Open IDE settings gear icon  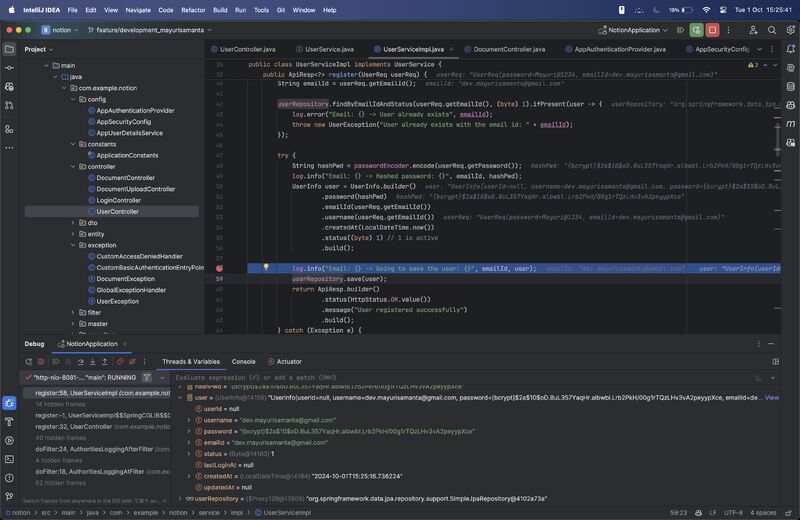point(790,30)
